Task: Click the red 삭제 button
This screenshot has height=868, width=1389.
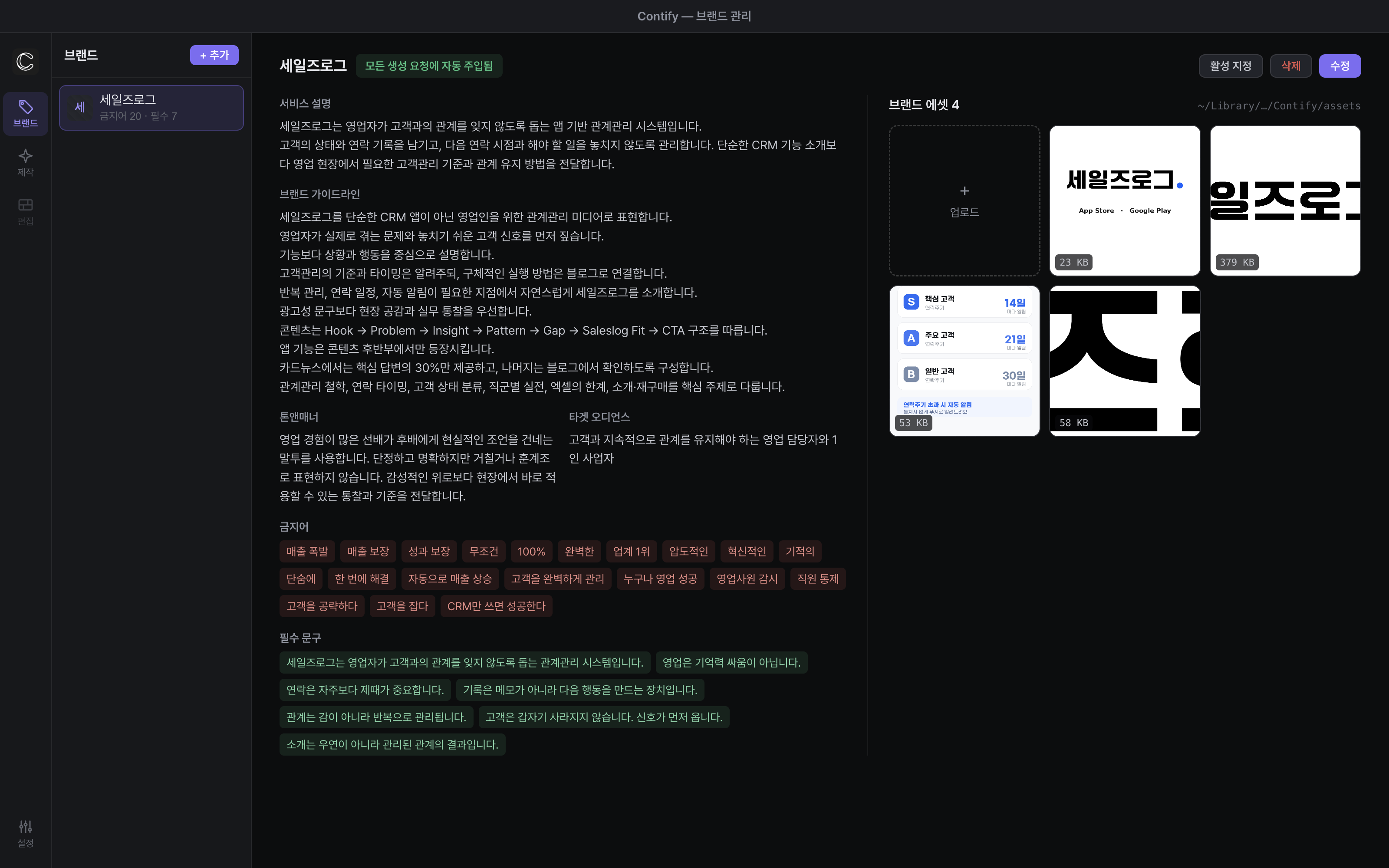Action: [x=1290, y=66]
